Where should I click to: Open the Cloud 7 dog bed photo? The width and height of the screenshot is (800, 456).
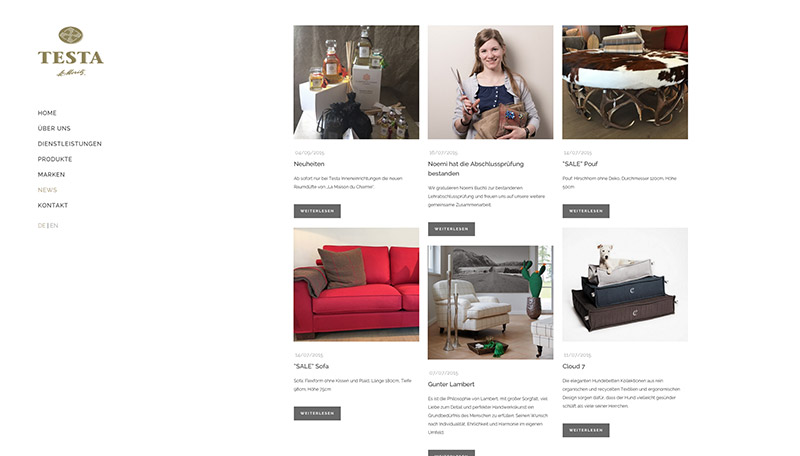(x=625, y=285)
